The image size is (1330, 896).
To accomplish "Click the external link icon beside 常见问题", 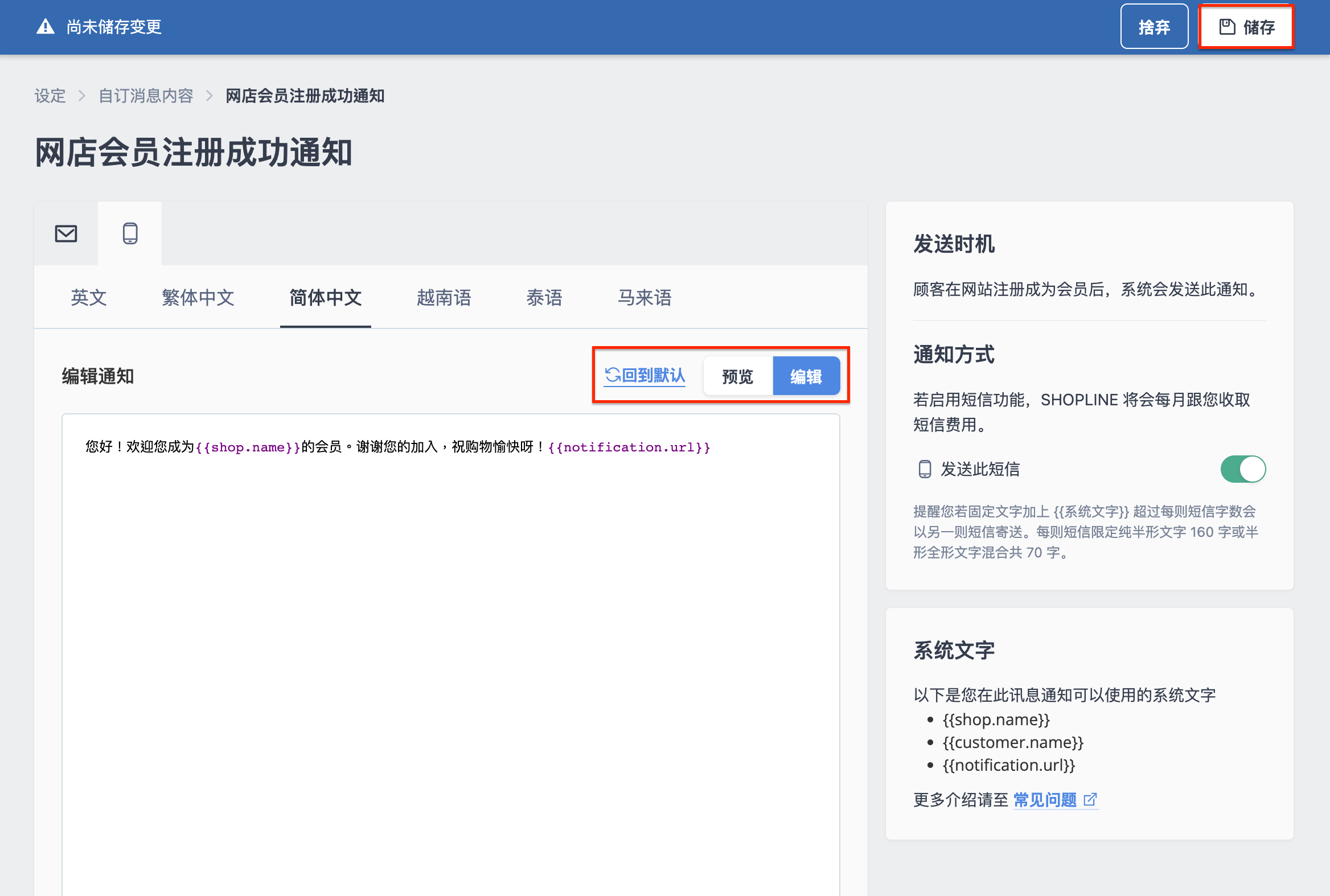I will 1090,799.
